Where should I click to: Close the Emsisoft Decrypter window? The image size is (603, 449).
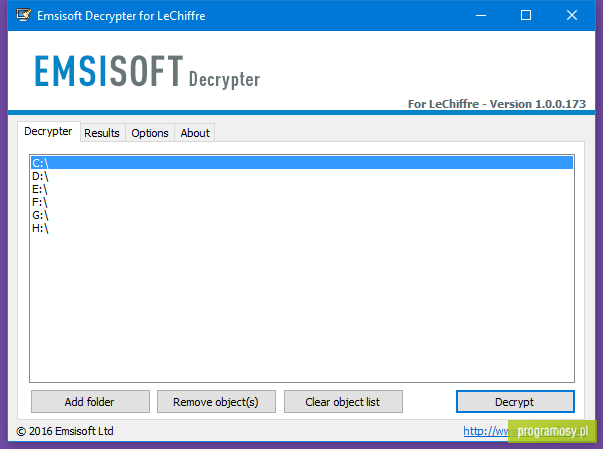(x=572, y=15)
